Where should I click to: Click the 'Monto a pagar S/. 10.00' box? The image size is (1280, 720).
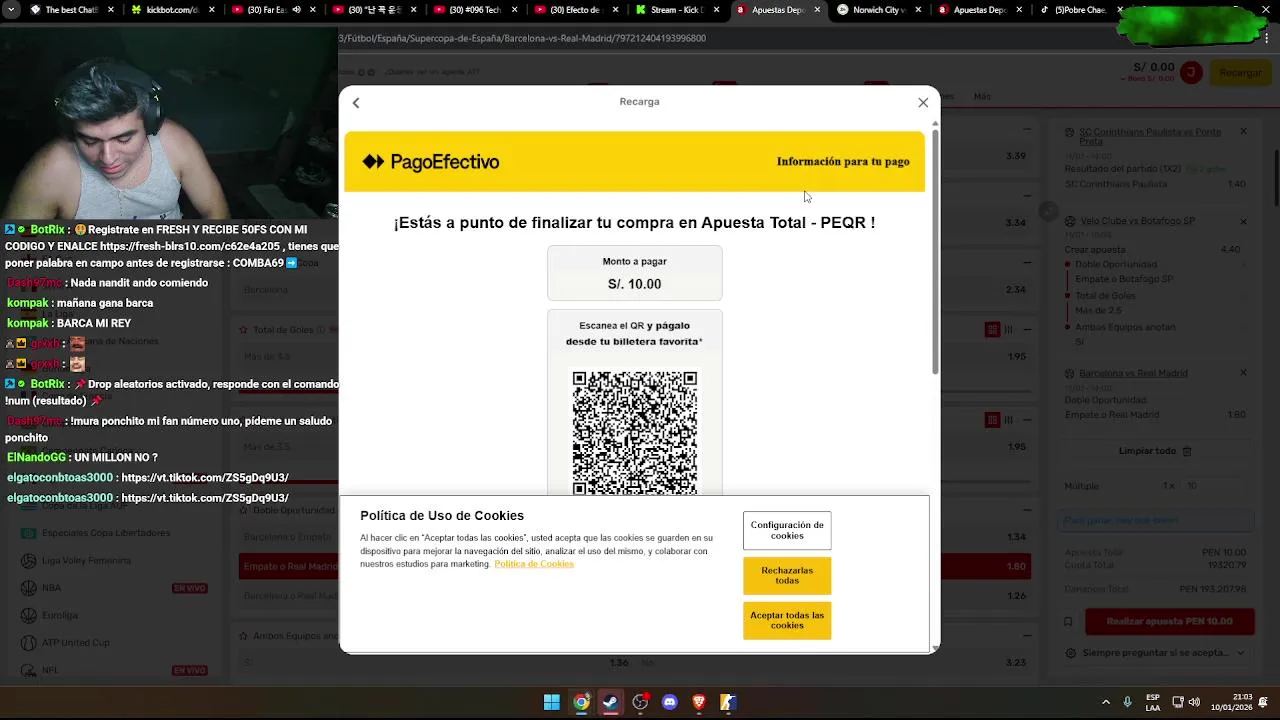(634, 273)
